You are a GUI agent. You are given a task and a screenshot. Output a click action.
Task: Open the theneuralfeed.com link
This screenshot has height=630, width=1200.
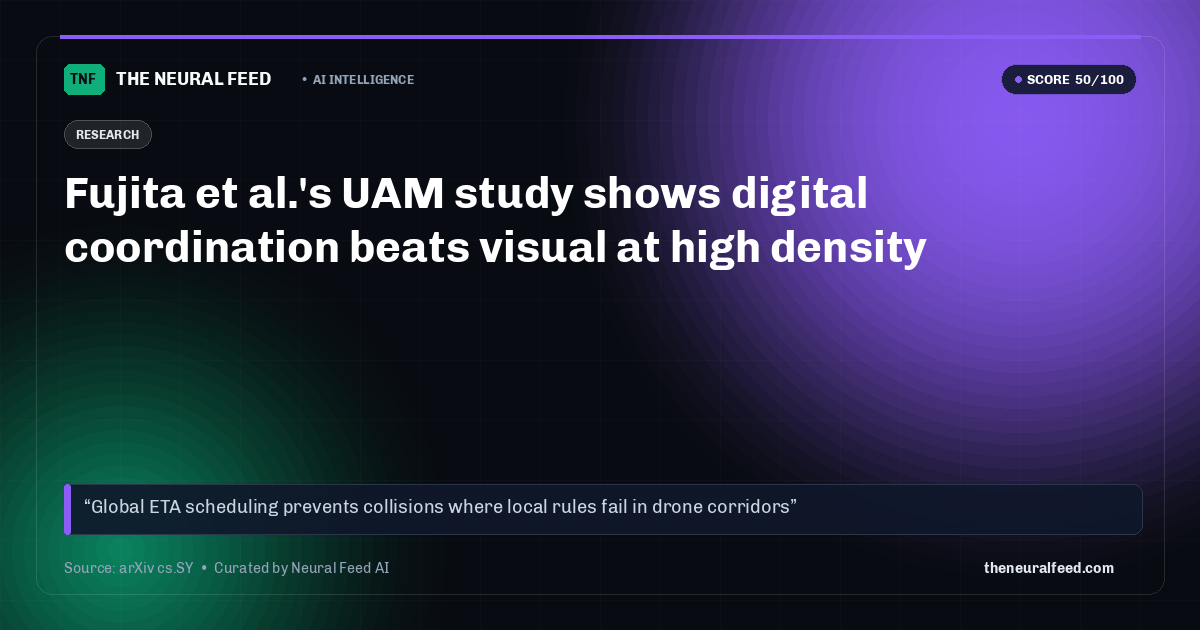1049,568
